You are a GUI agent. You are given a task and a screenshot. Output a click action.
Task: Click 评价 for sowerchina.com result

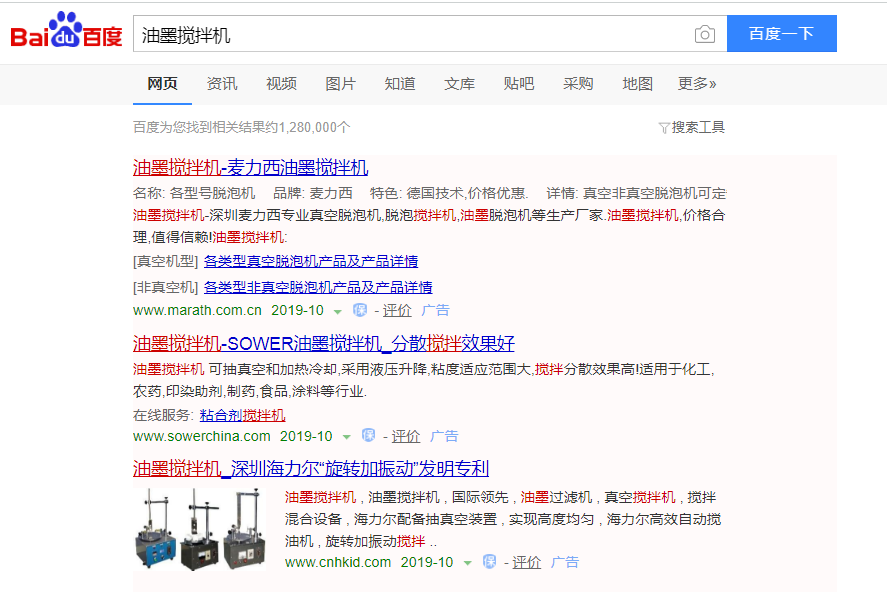point(406,436)
